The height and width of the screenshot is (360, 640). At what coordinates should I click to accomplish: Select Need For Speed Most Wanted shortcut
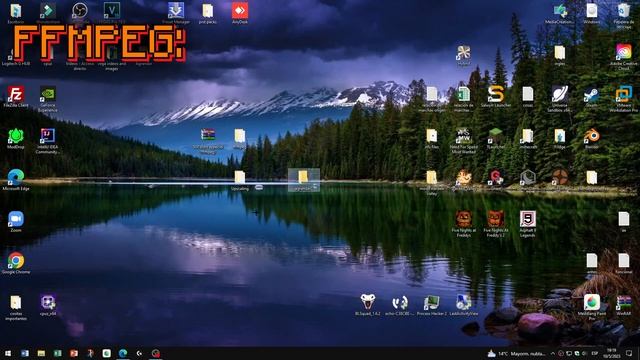[464, 141]
